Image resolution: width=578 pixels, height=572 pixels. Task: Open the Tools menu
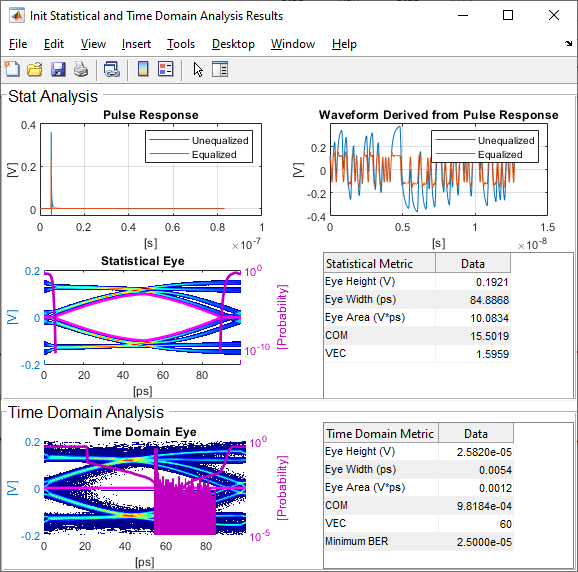click(181, 44)
